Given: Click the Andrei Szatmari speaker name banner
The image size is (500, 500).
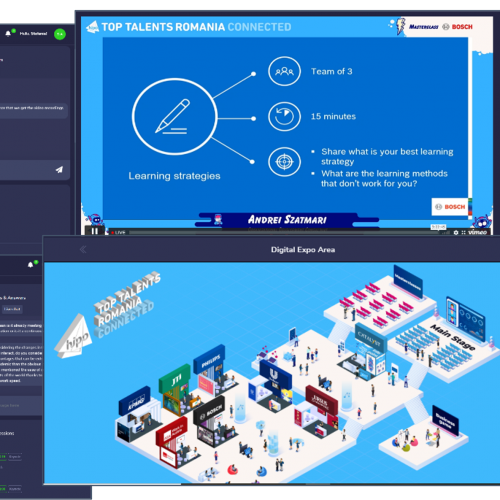Looking at the screenshot, I should [287, 220].
